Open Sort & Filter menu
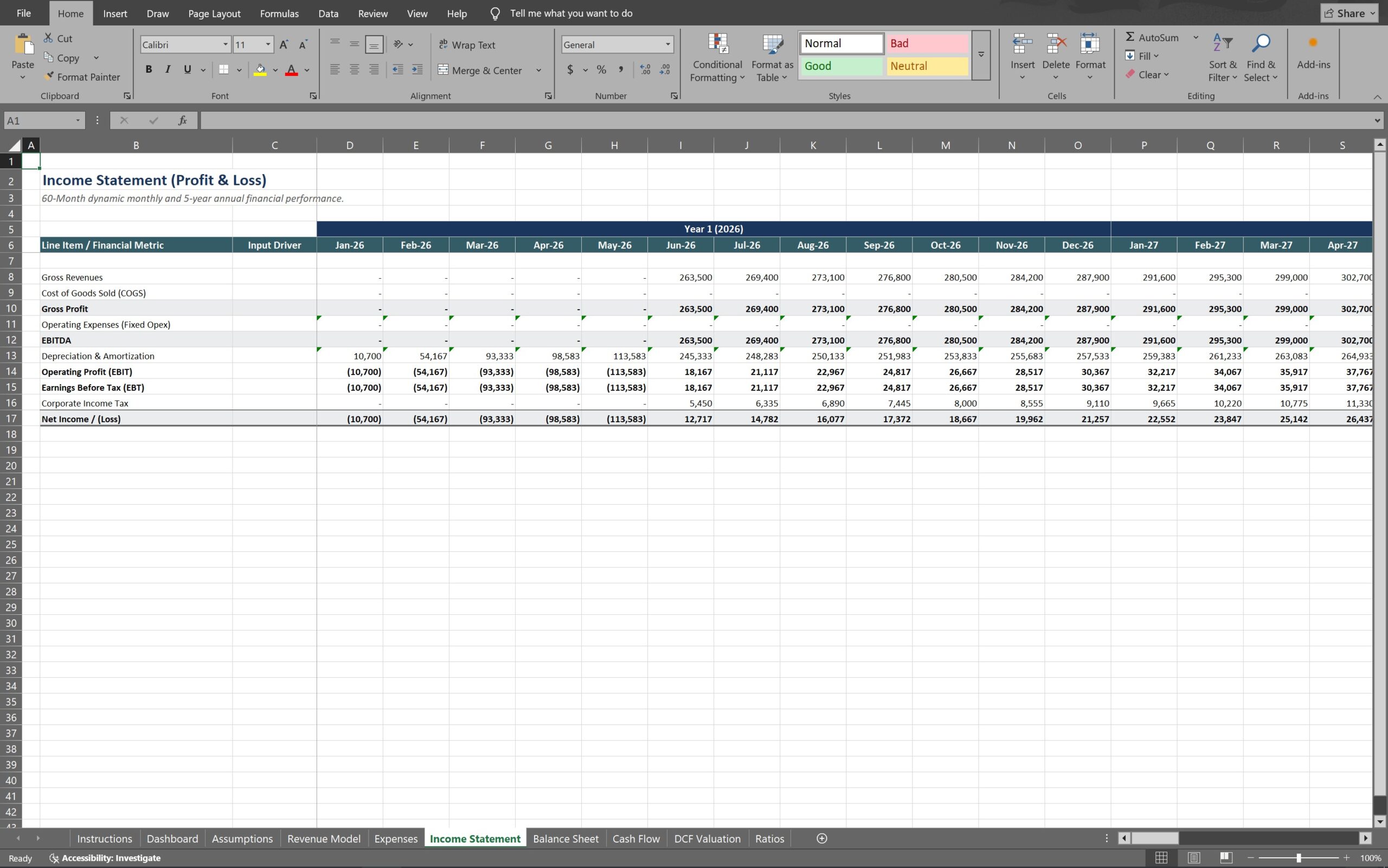 coord(1222,57)
